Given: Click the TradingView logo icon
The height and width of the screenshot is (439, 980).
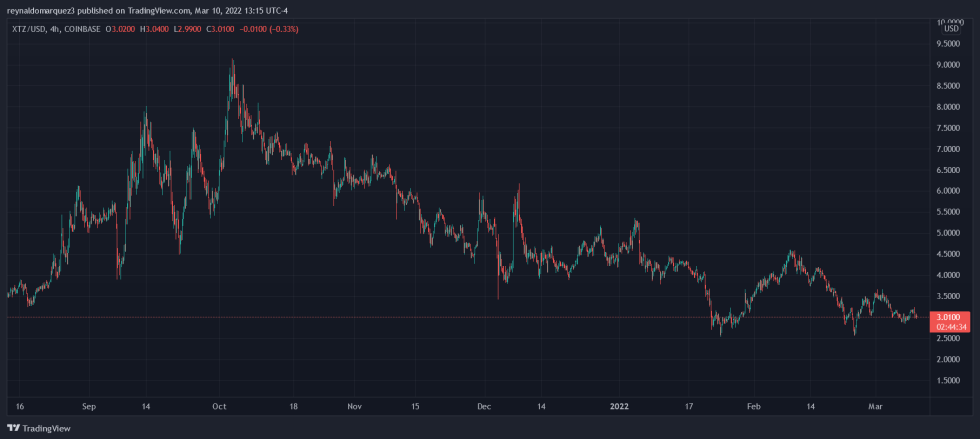Looking at the screenshot, I should tap(13, 427).
